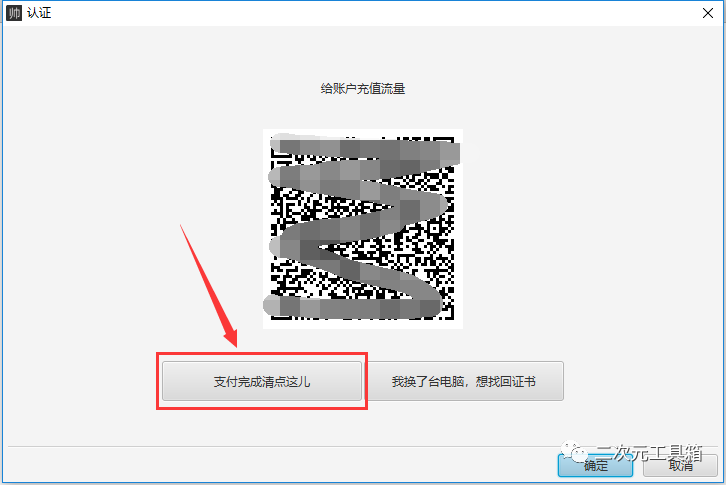Click empty title bar area beside 认证
Screen dimensions: 726x485
pyautogui.click(x=370, y=13)
